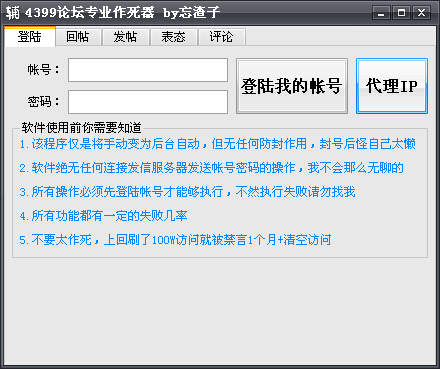Image resolution: width=440 pixels, height=369 pixels.
Task: Open the 代理IP settings button
Action: click(392, 86)
